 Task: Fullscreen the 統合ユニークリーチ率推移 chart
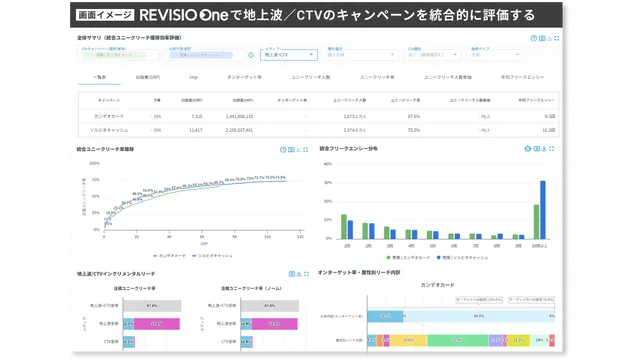click(x=306, y=150)
